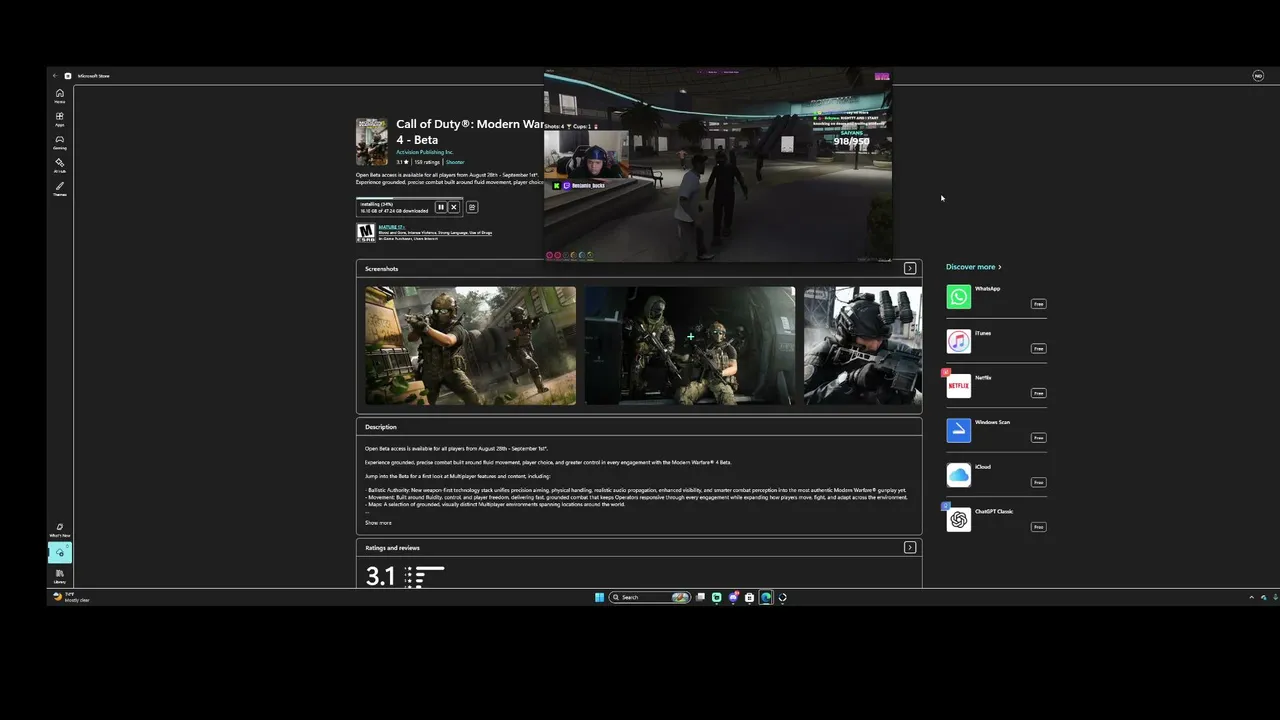
Task: Open Discover more list
Action: (974, 267)
